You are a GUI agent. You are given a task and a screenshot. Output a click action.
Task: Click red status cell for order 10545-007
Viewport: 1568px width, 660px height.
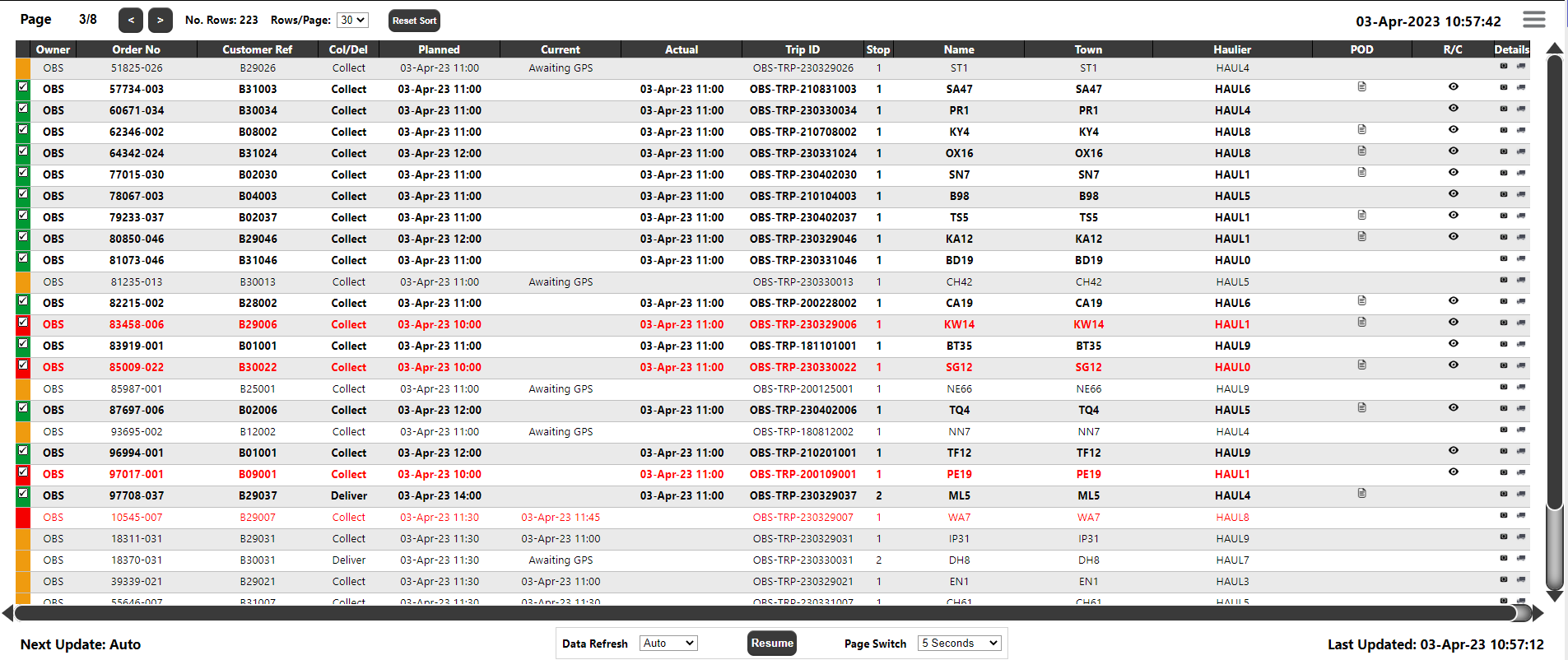23,517
